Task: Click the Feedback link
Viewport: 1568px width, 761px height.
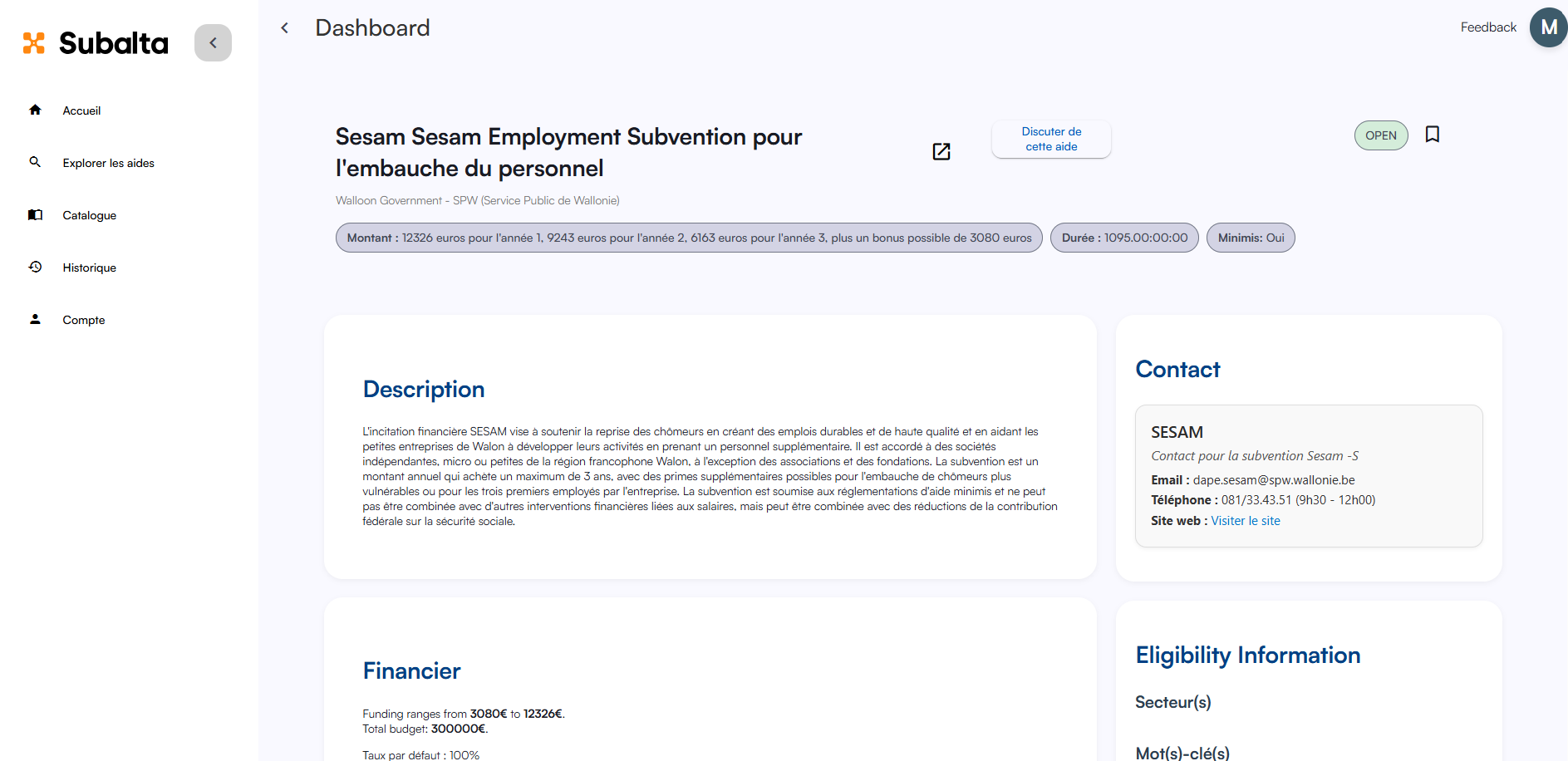Action: (x=1488, y=27)
